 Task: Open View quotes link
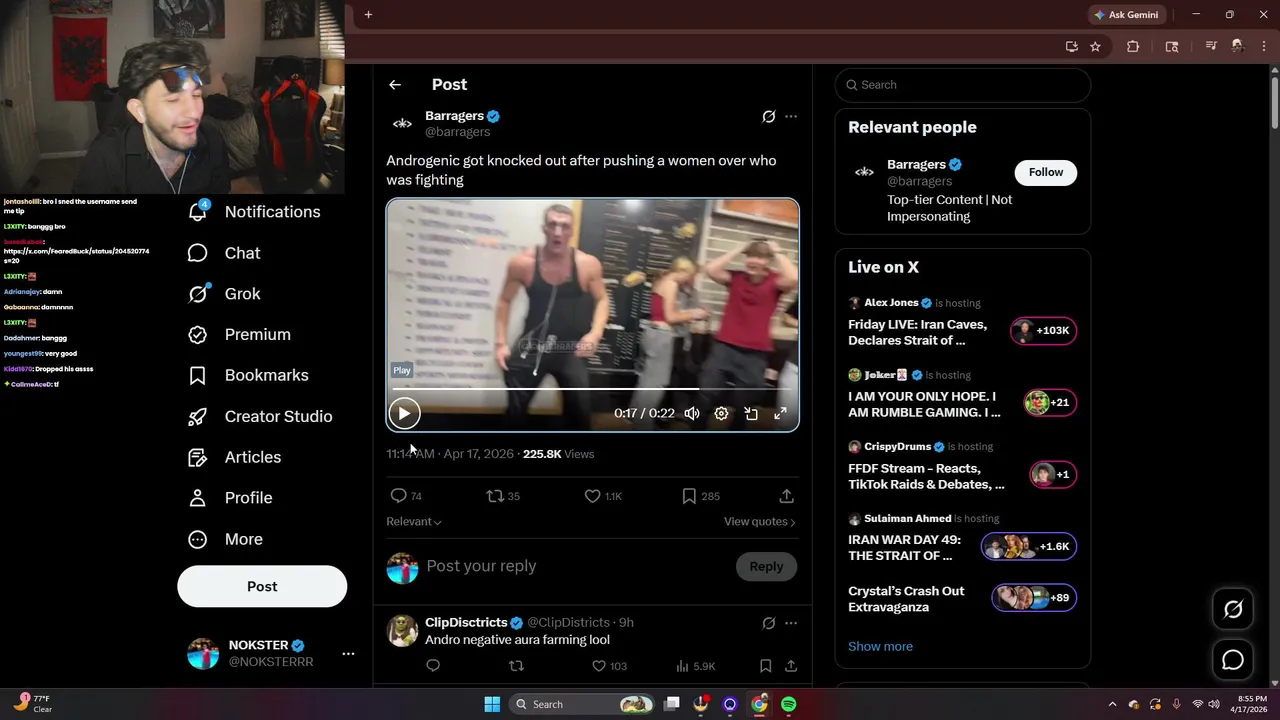760,522
